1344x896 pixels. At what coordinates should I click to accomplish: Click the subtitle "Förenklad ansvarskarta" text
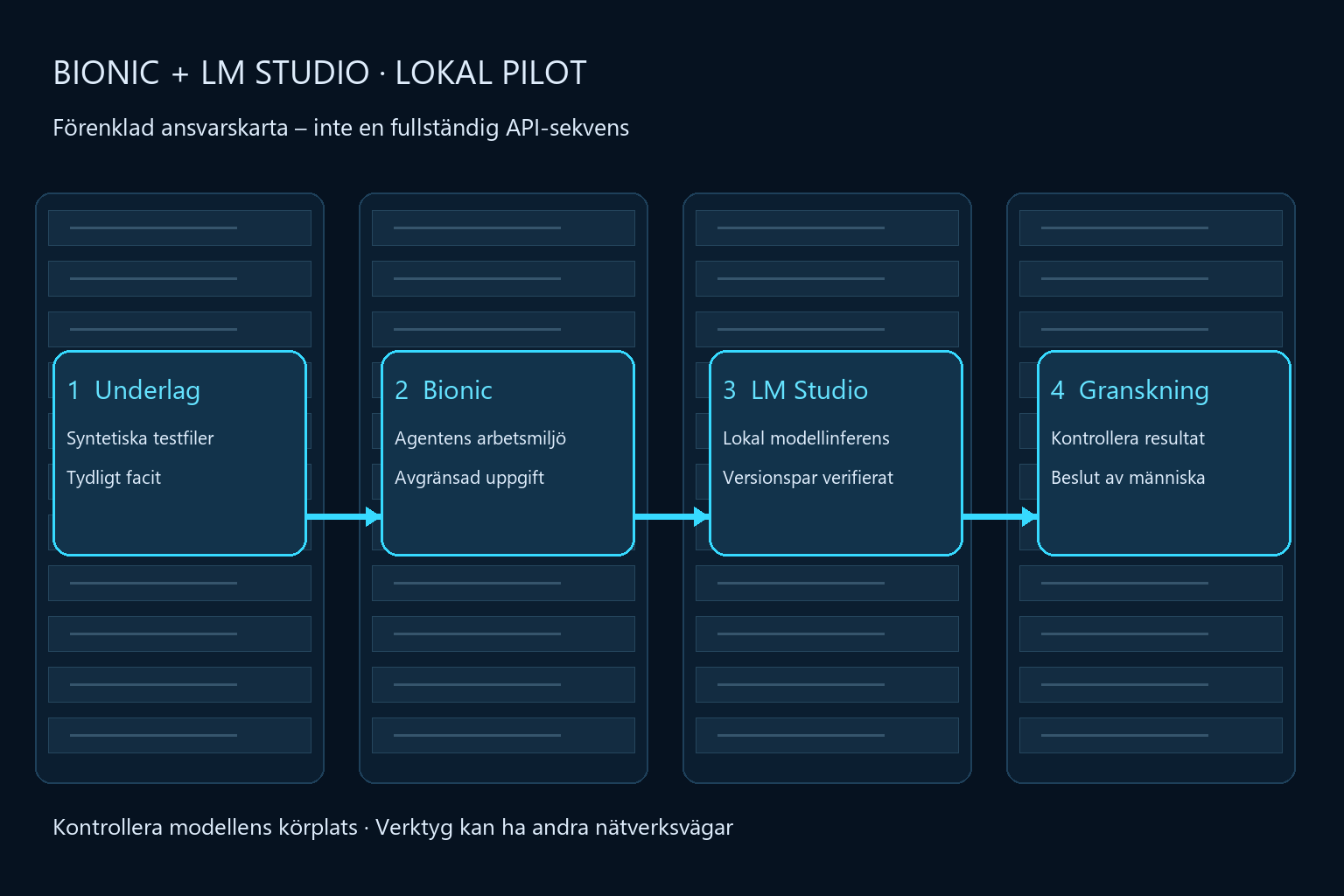(171, 128)
